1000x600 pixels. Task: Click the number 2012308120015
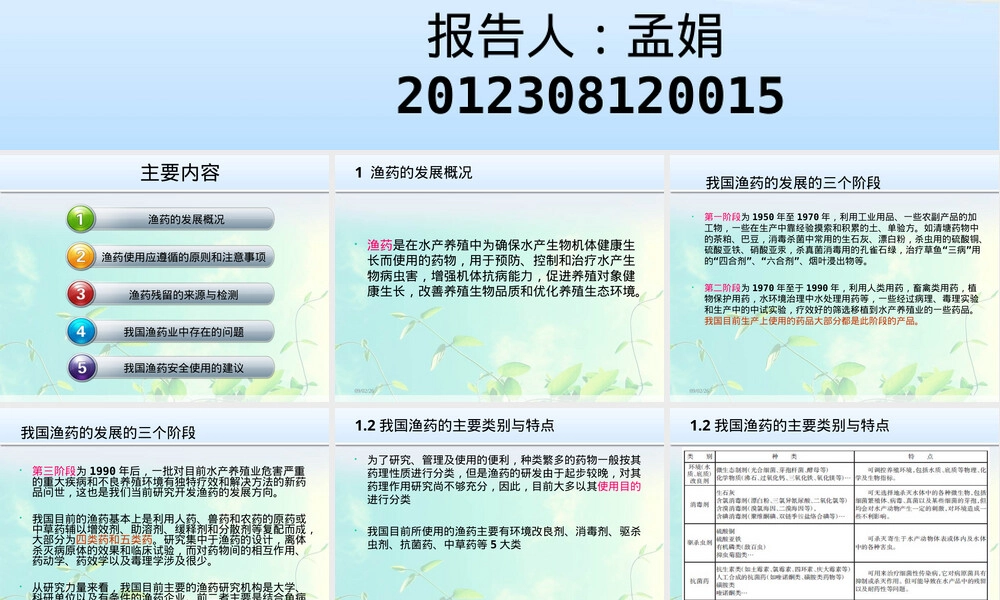coord(590,96)
